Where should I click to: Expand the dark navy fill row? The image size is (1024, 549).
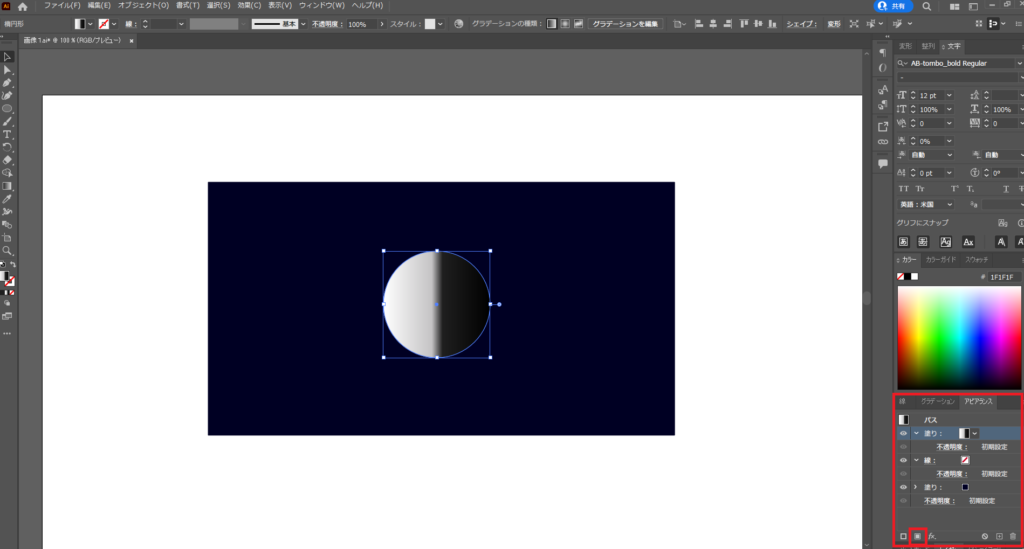tap(916, 487)
